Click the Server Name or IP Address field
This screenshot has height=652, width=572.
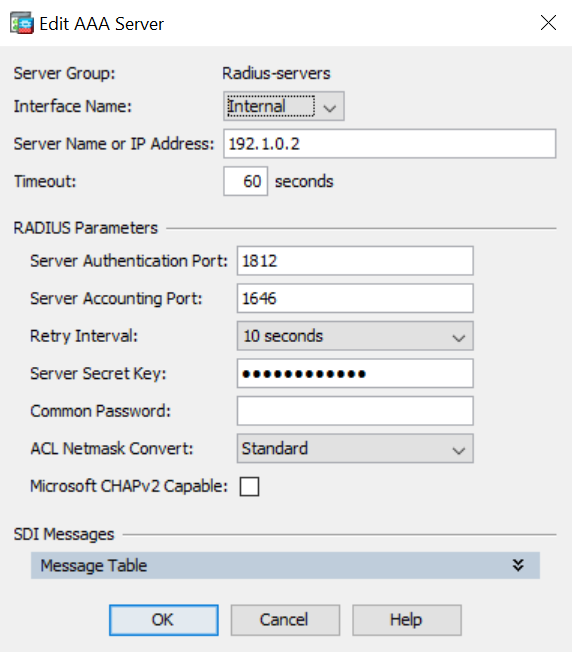point(390,143)
